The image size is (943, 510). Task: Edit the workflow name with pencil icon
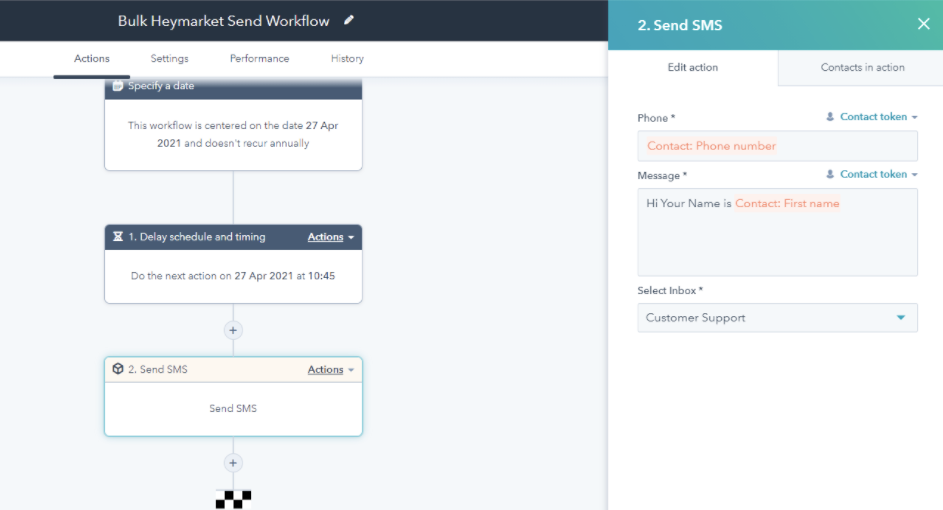(x=349, y=20)
